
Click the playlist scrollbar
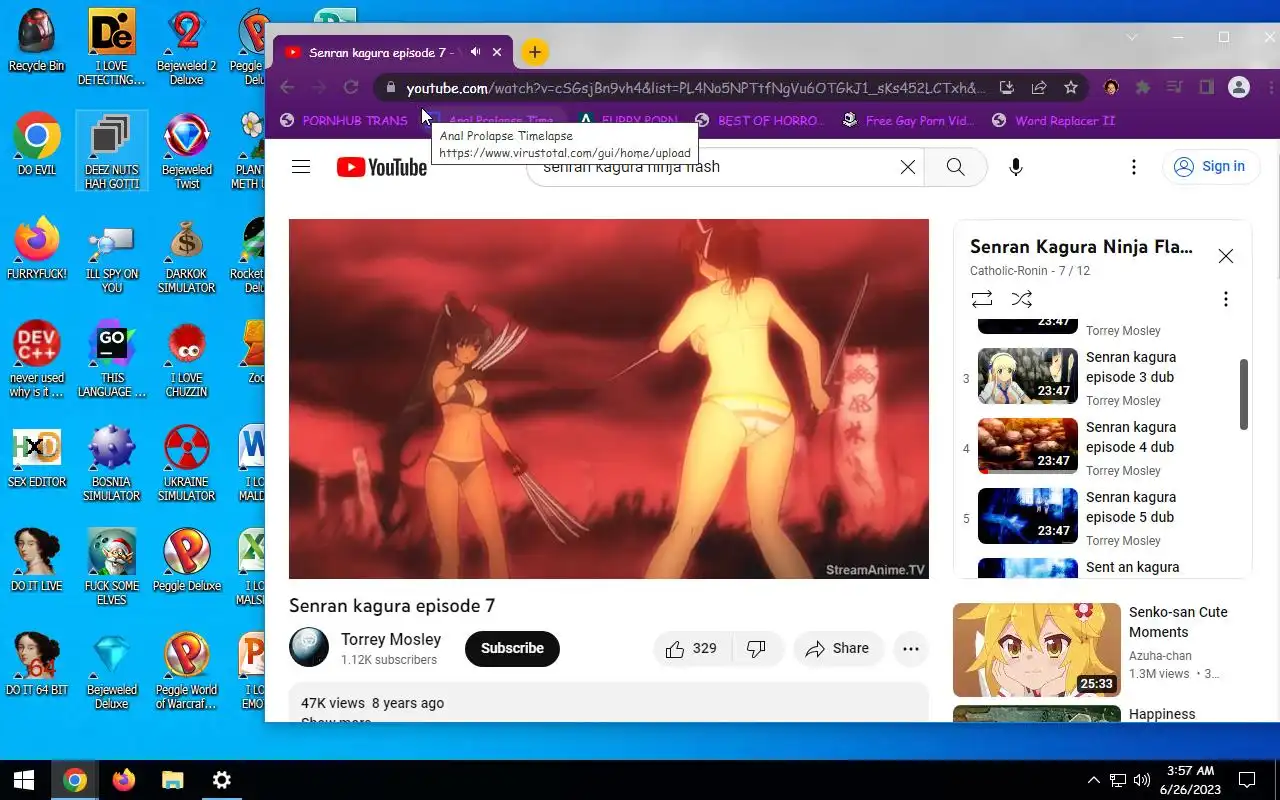(1244, 395)
